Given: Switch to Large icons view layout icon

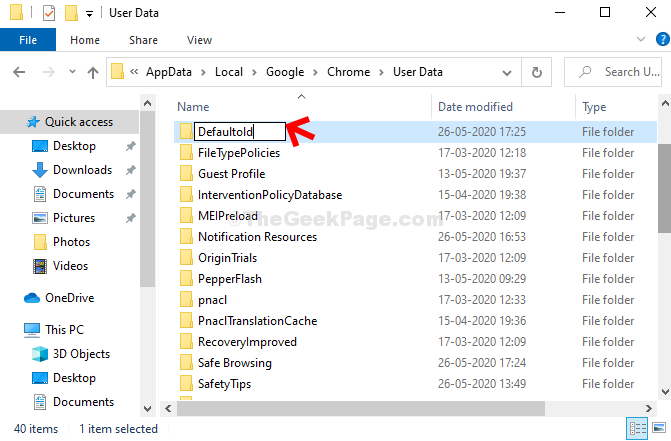Looking at the screenshot, I should pos(659,428).
